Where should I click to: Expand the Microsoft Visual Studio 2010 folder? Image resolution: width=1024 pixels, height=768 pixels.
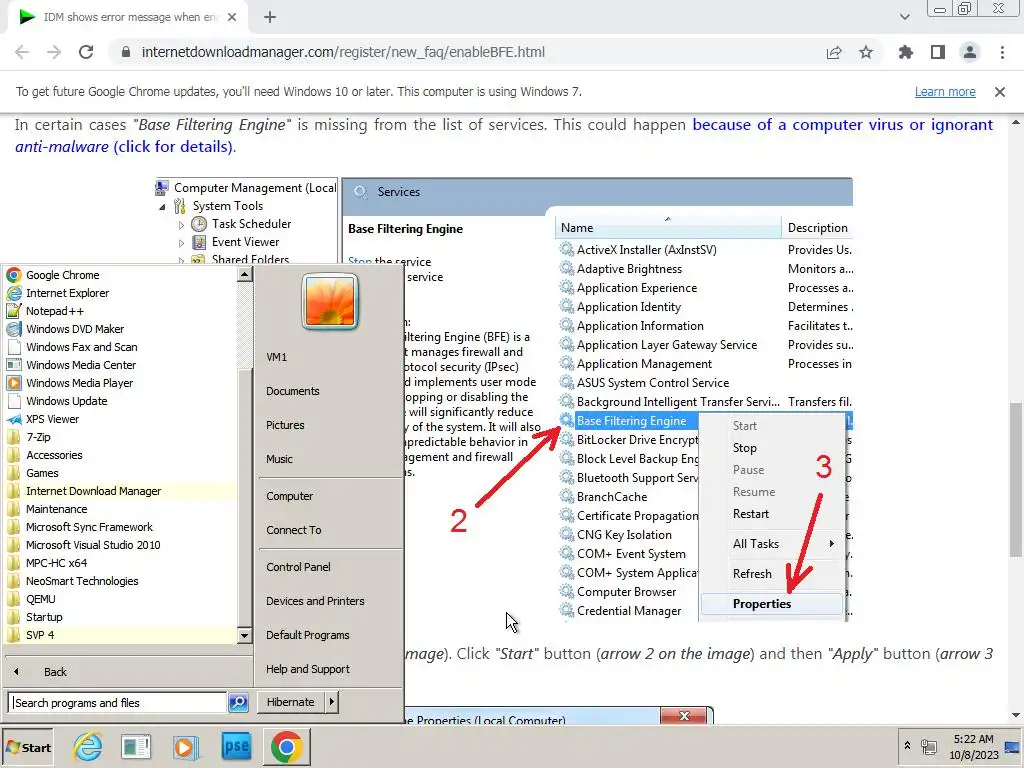(x=93, y=545)
